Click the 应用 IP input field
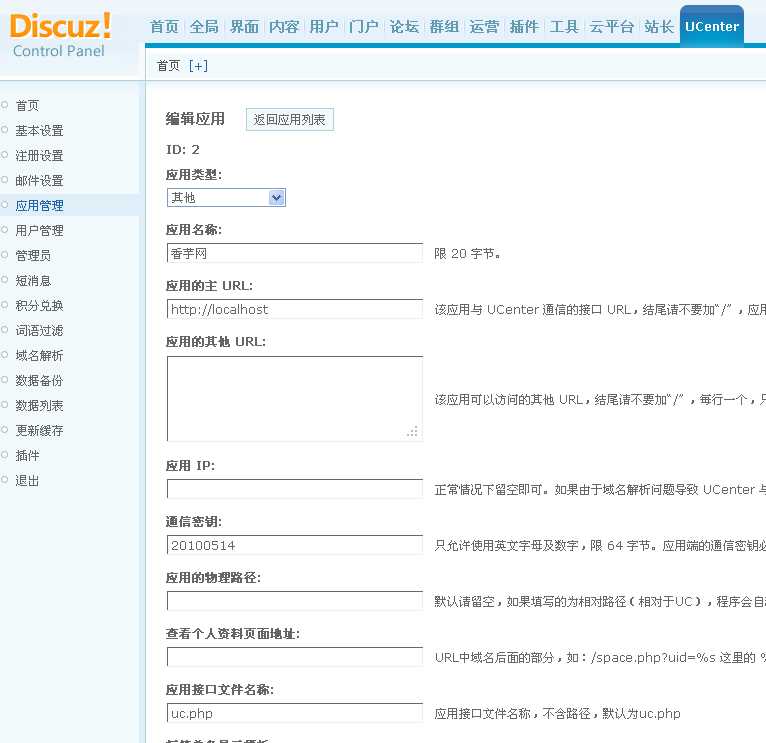 [295, 488]
